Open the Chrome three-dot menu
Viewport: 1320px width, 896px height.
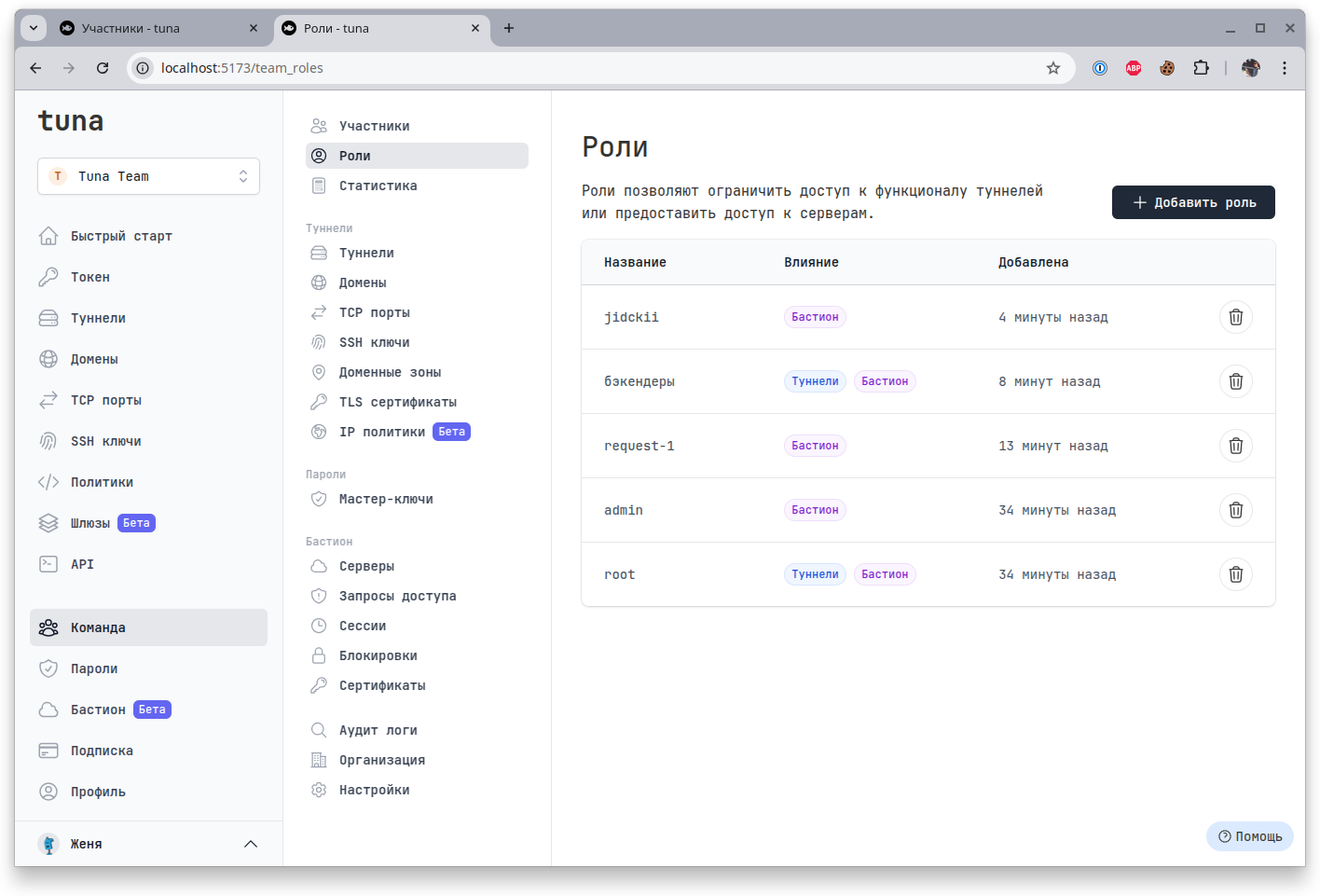click(1285, 68)
